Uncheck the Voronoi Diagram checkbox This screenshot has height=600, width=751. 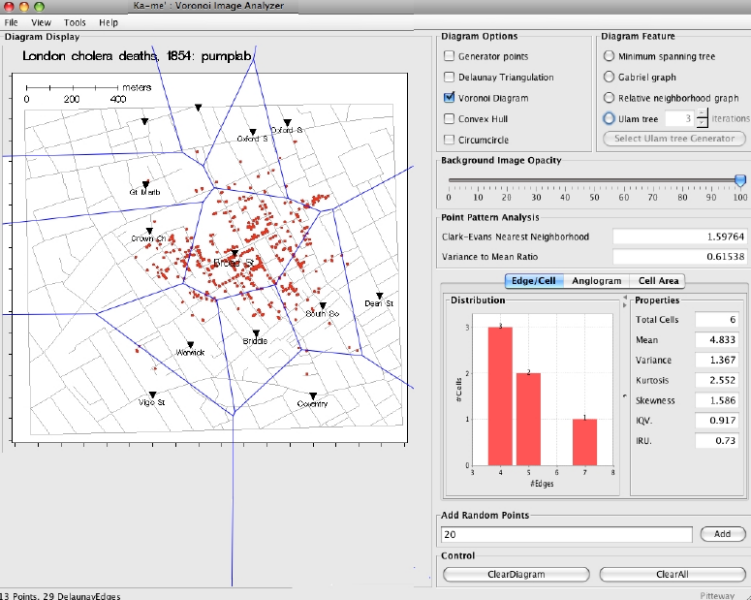[x=449, y=98]
